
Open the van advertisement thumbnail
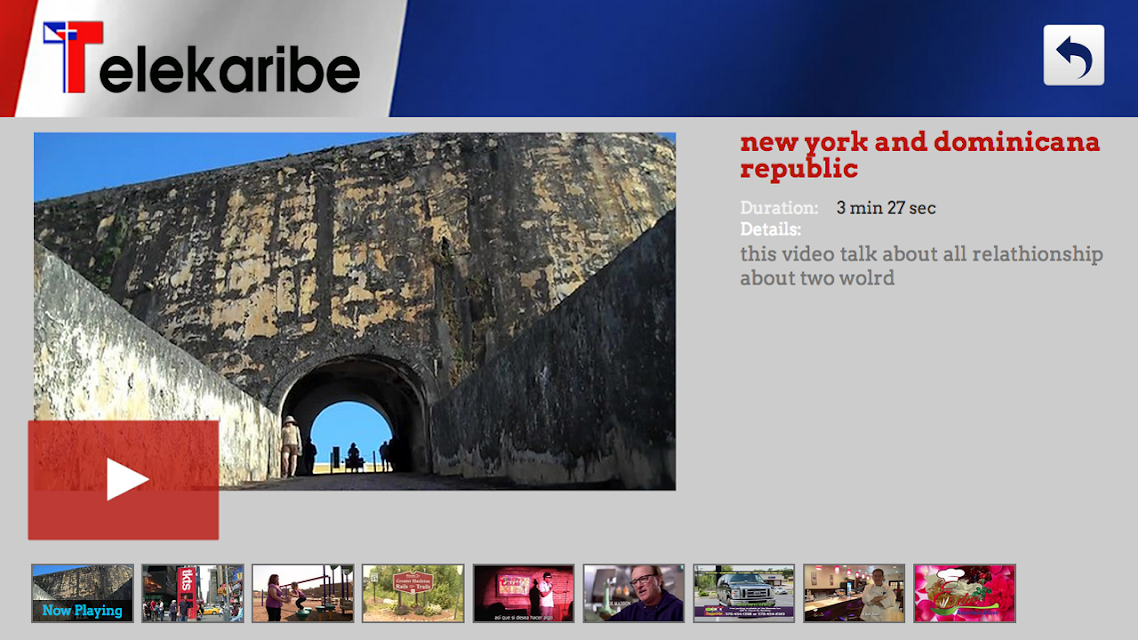744,593
